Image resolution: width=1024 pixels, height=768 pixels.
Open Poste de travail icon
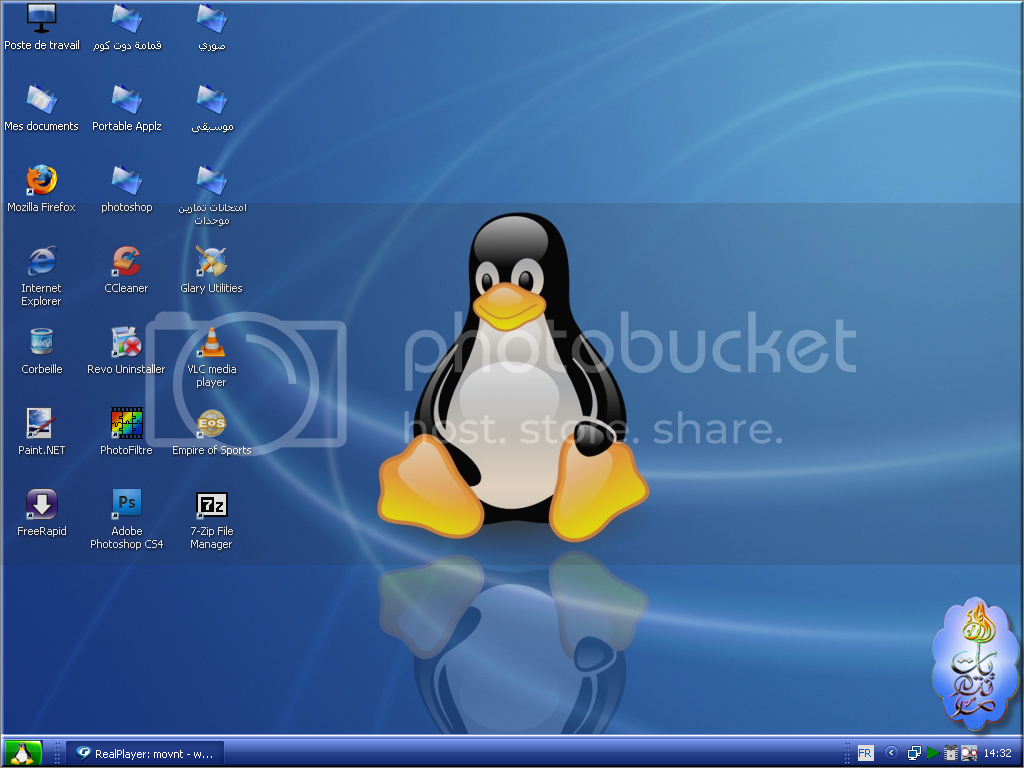pos(41,18)
